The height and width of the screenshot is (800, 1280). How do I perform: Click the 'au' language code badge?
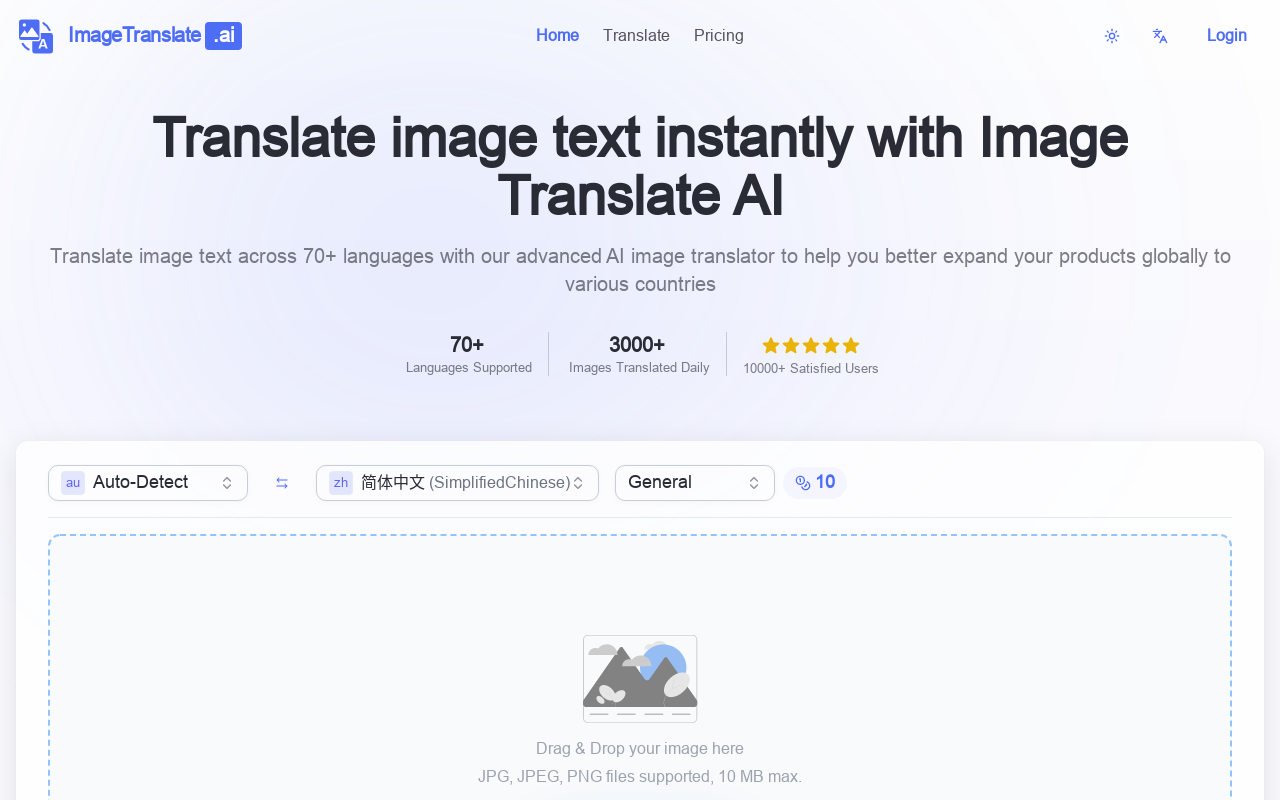[x=73, y=483]
